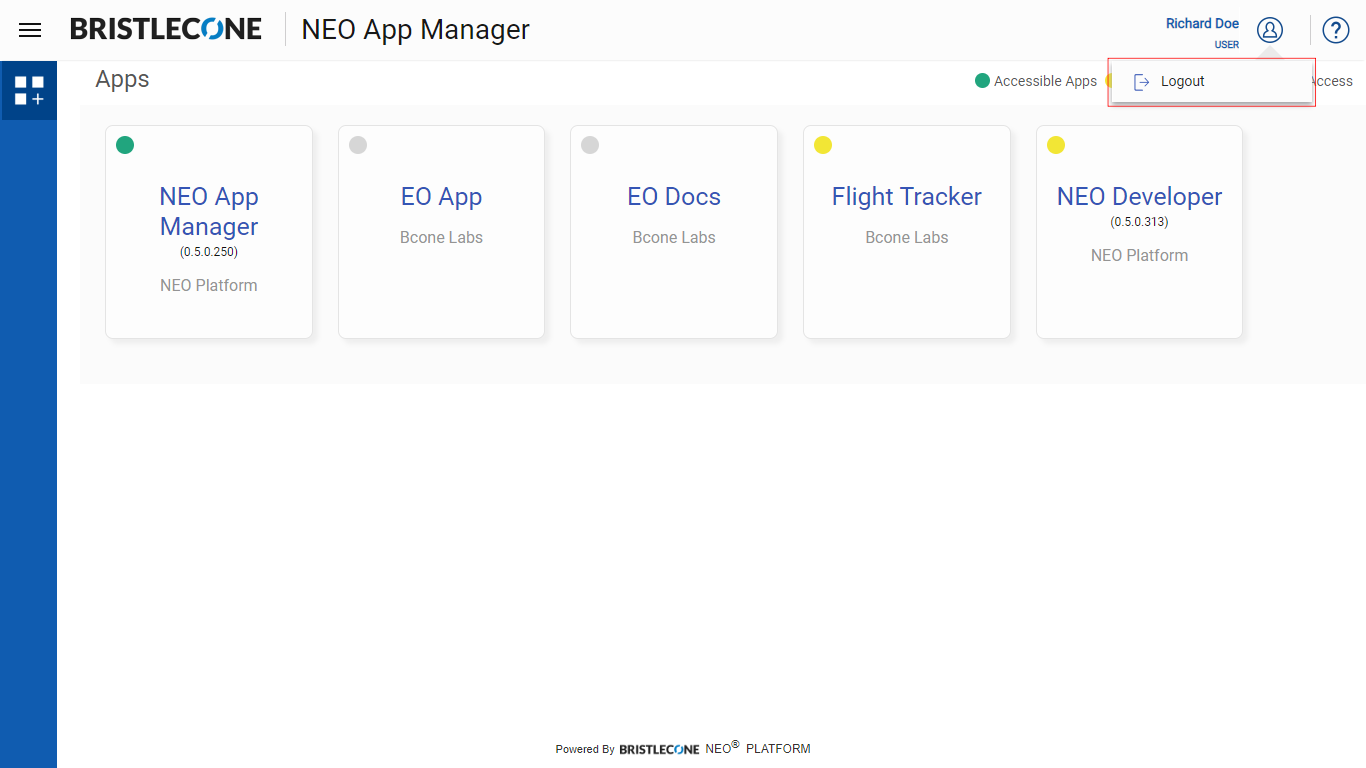Click the green Accessible Apps legend dot
This screenshot has width=1366, height=768.
[x=982, y=80]
